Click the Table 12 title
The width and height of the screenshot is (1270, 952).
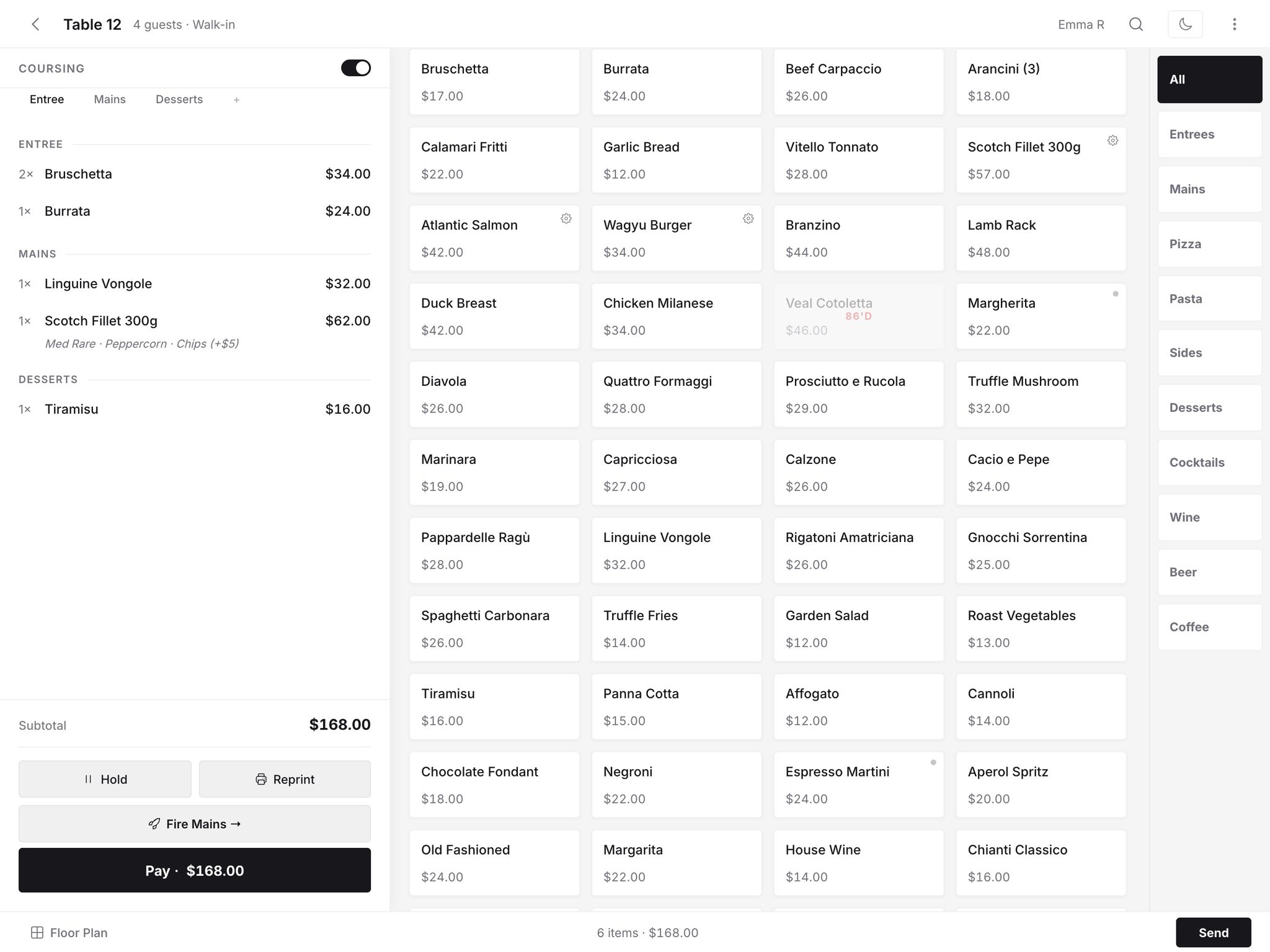point(92,25)
